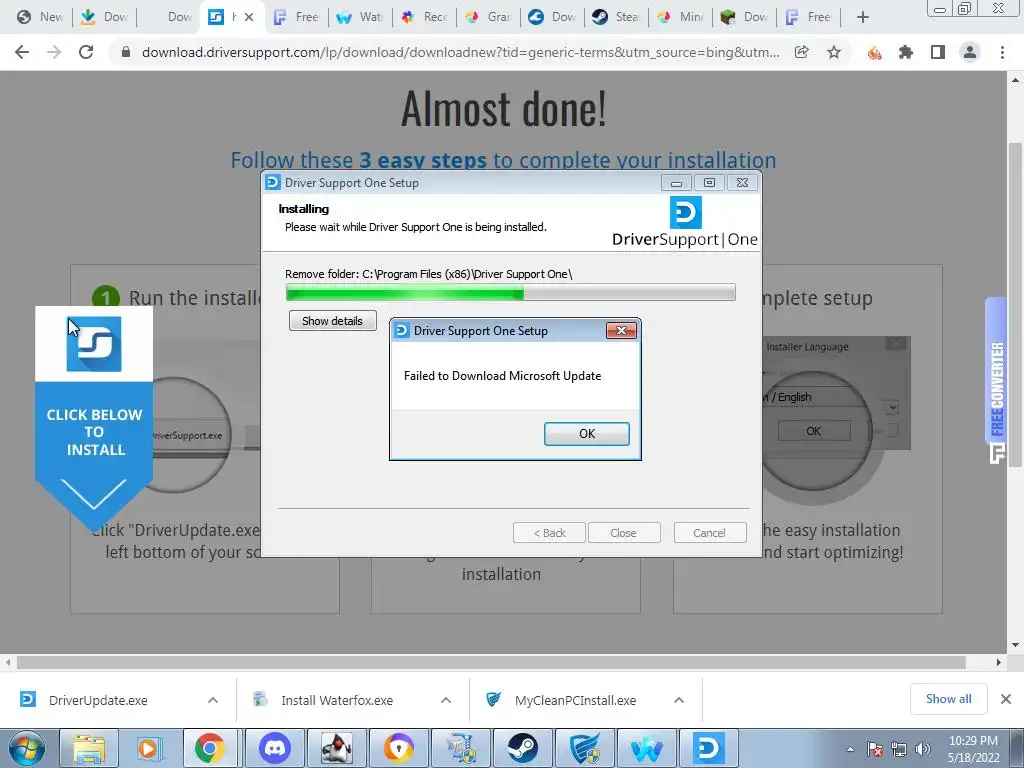Viewport: 1024px width, 768px height.
Task: Switch to the Stea tab
Action: tap(616, 17)
